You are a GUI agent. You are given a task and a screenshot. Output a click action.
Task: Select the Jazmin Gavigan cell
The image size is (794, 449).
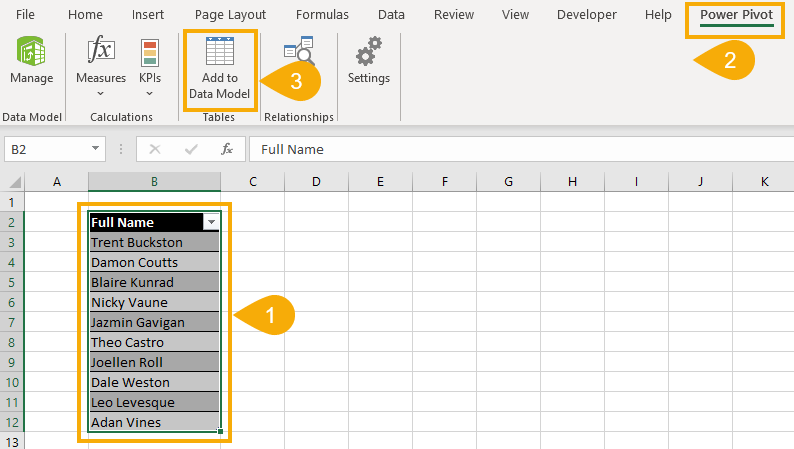pos(154,322)
